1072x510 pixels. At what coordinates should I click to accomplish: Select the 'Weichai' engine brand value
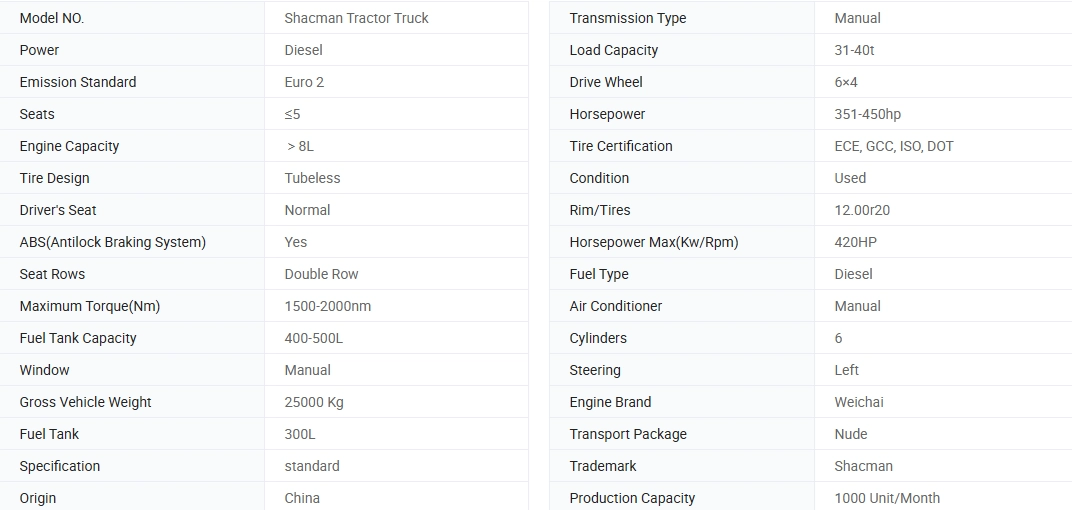click(859, 402)
